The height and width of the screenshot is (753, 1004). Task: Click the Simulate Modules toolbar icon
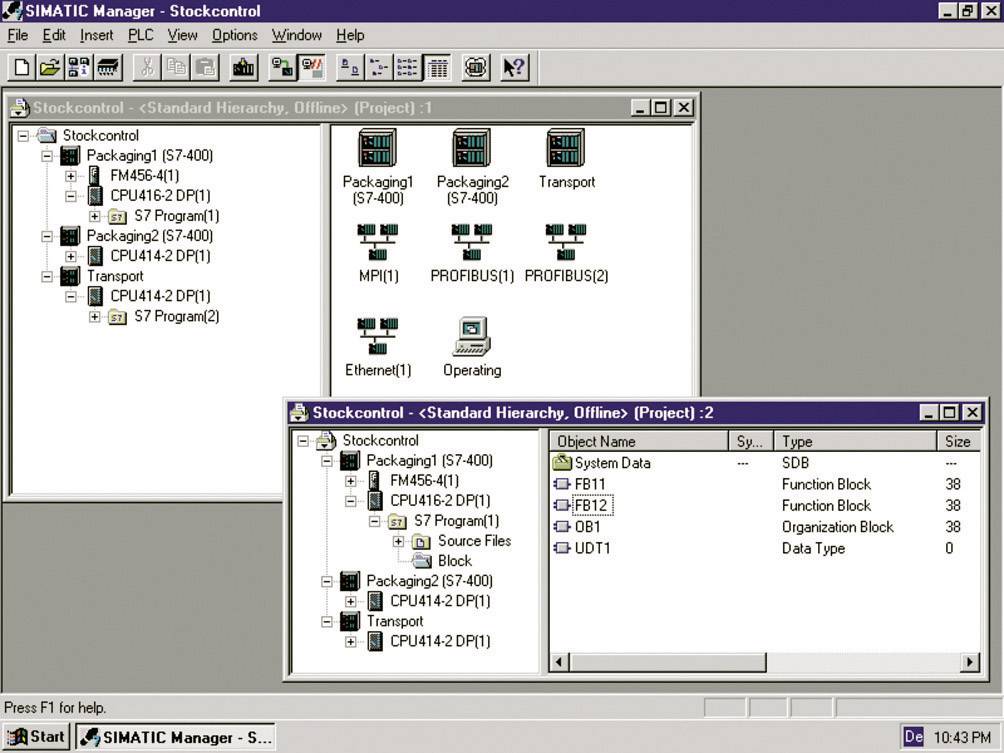point(474,67)
